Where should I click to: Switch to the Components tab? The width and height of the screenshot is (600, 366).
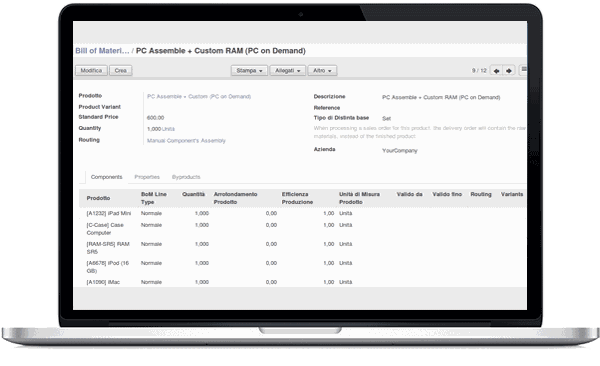(x=106, y=177)
